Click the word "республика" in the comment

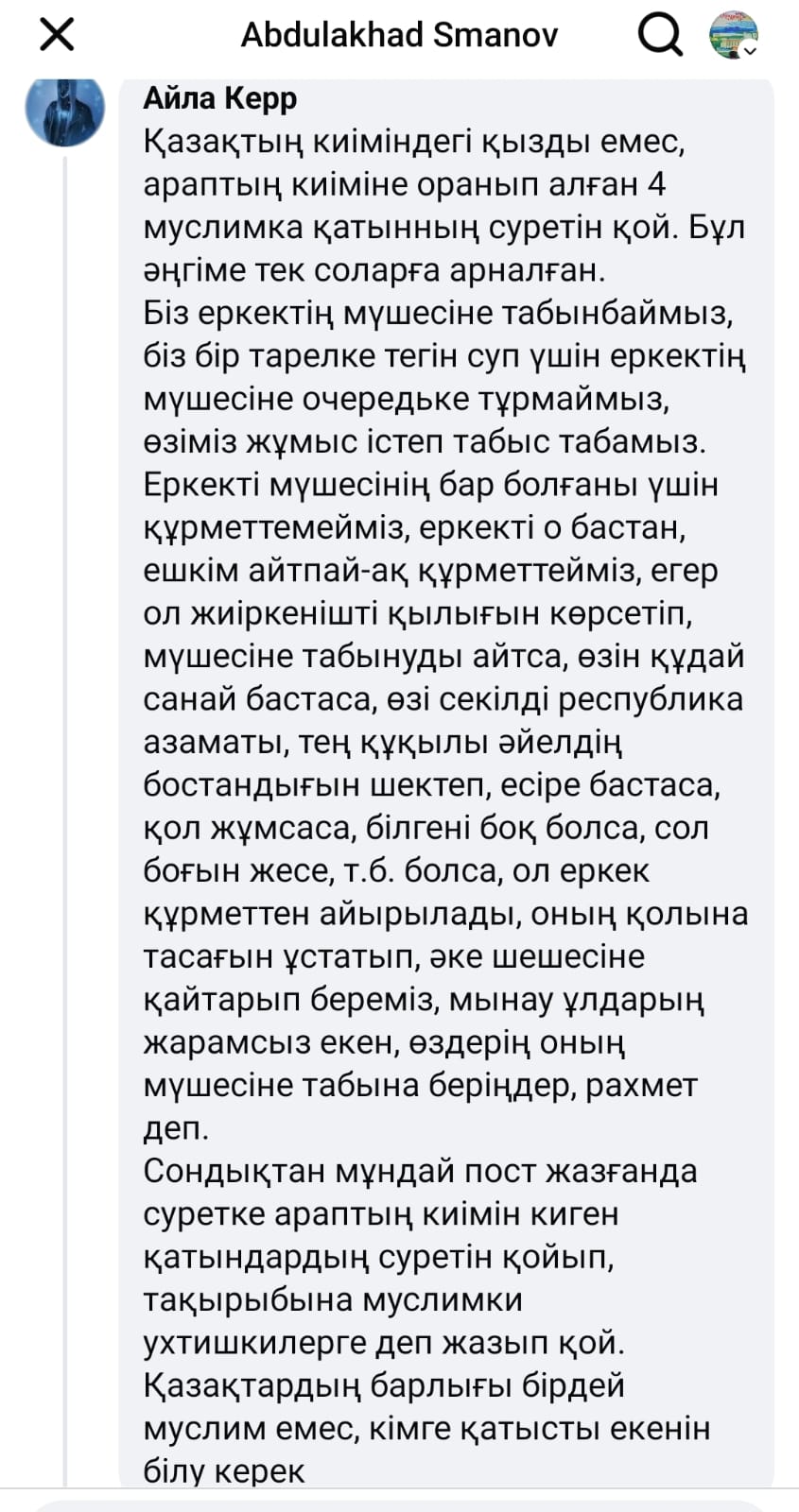[x=651, y=699]
